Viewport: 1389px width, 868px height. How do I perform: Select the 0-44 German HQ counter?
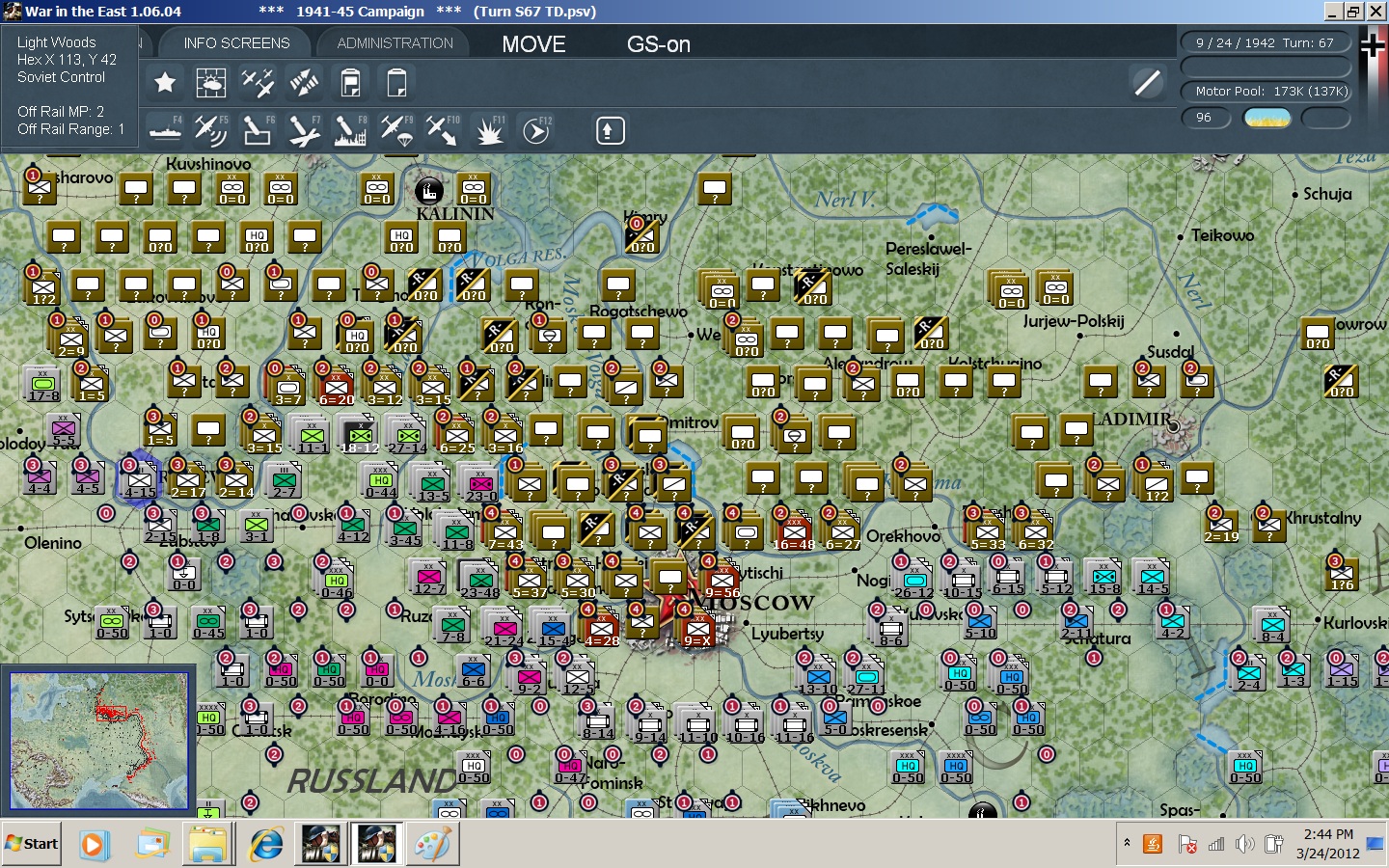point(381,479)
